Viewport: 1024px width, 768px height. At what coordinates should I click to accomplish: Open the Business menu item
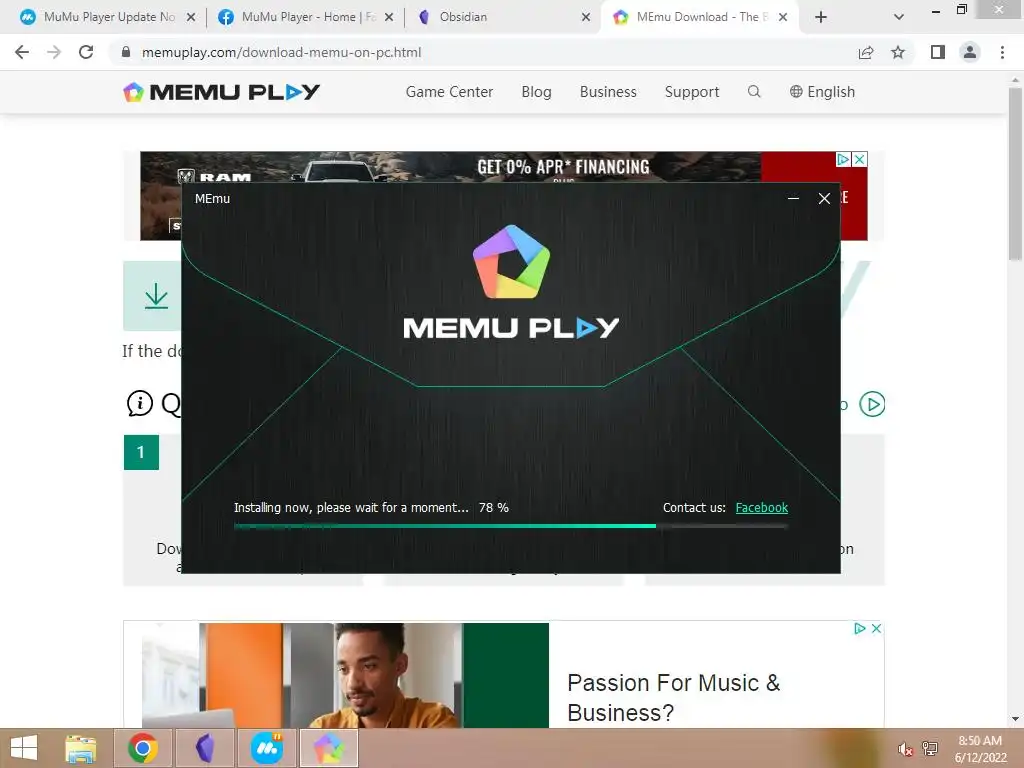tap(608, 92)
